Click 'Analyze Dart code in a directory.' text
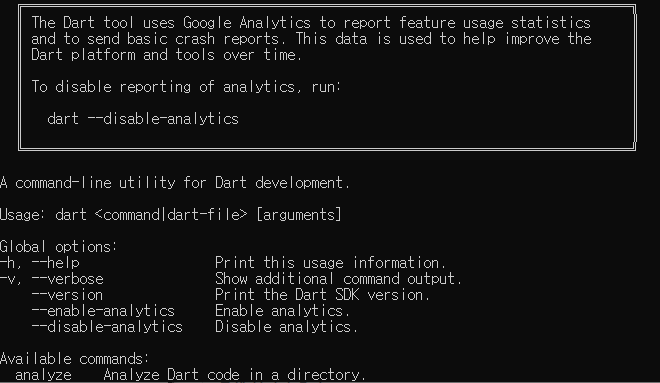Viewport: 660px width, 383px height. [x=234, y=375]
